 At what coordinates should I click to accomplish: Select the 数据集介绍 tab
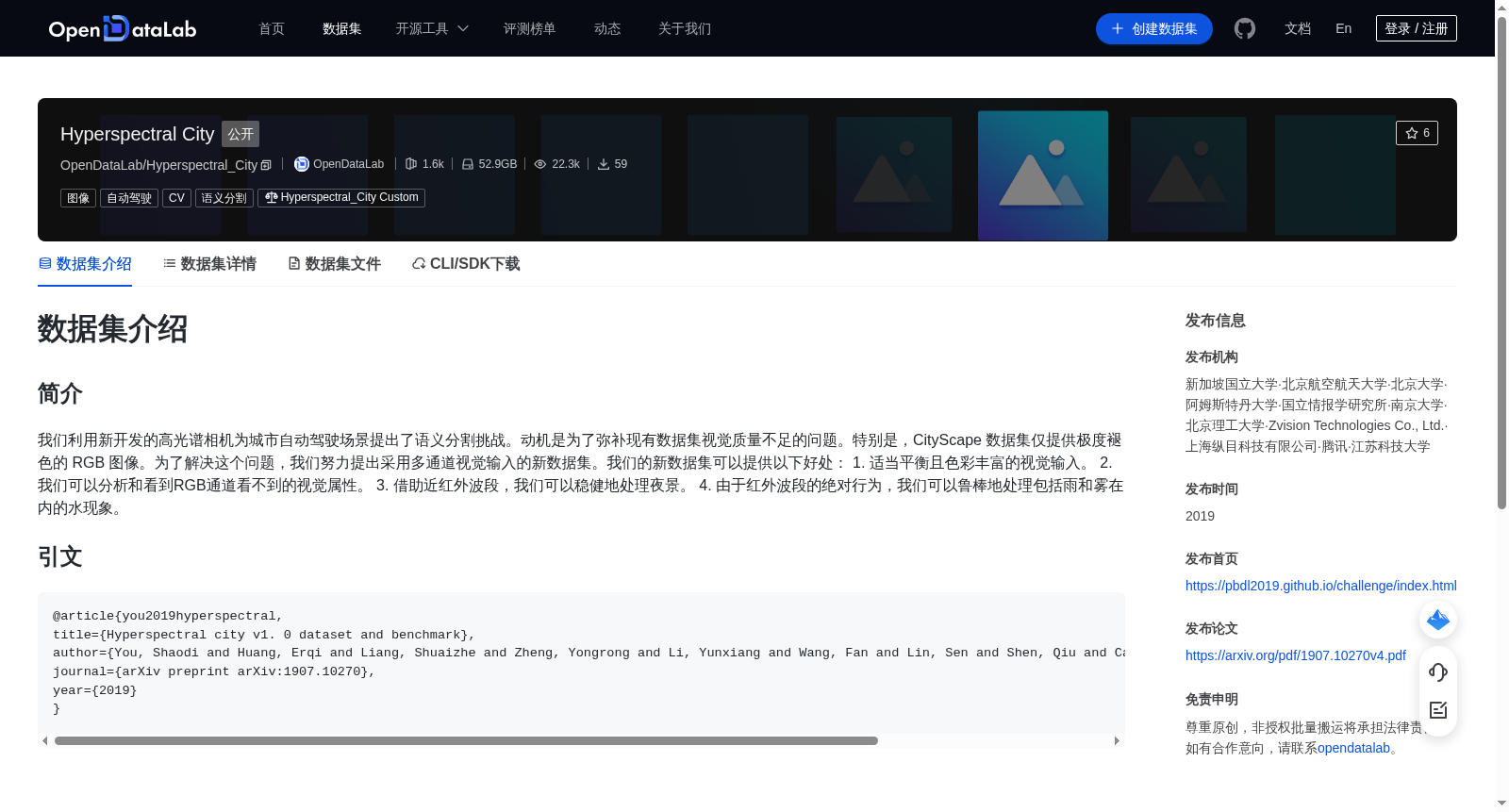(x=85, y=264)
